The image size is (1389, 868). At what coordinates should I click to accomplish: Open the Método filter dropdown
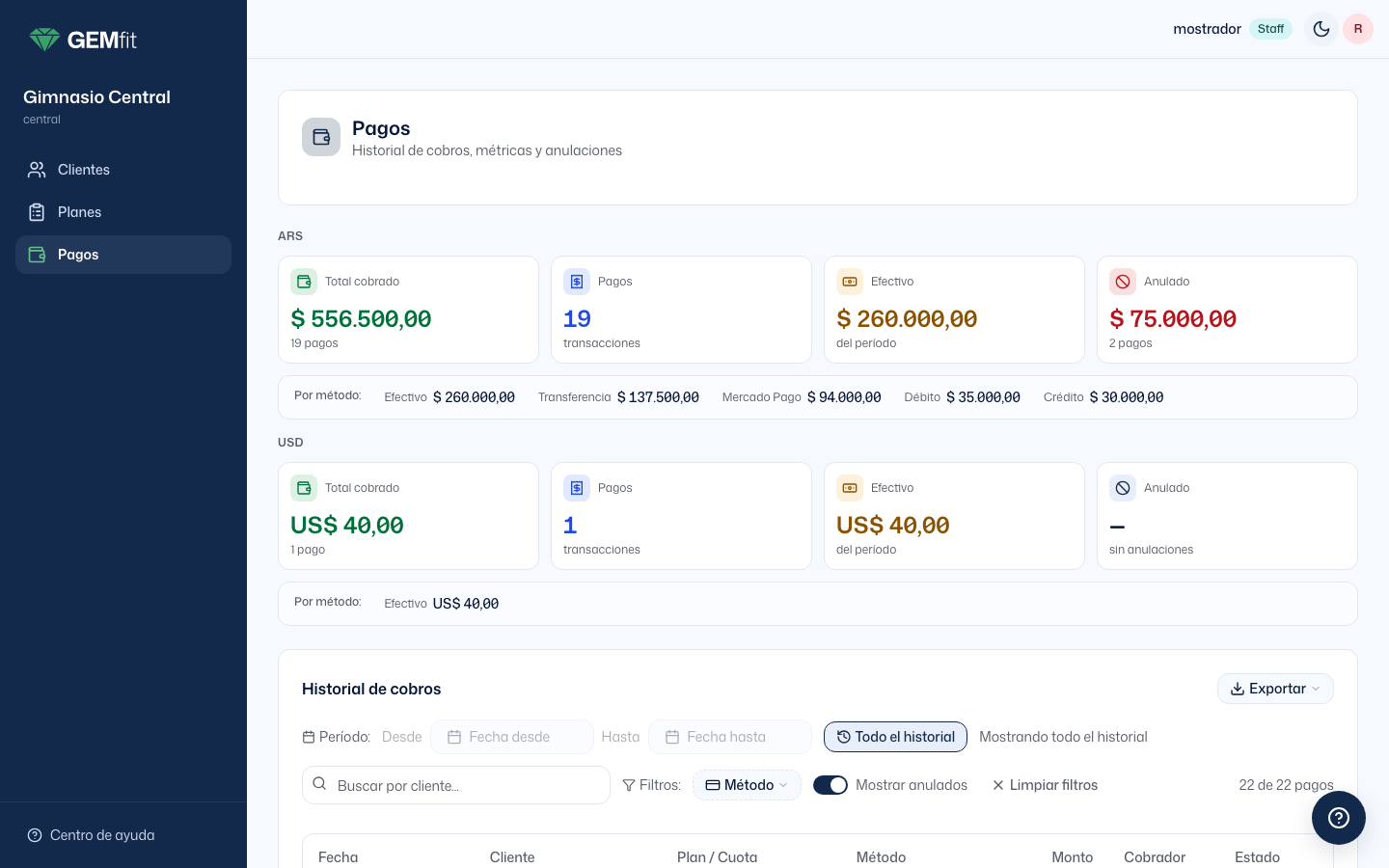(747, 785)
